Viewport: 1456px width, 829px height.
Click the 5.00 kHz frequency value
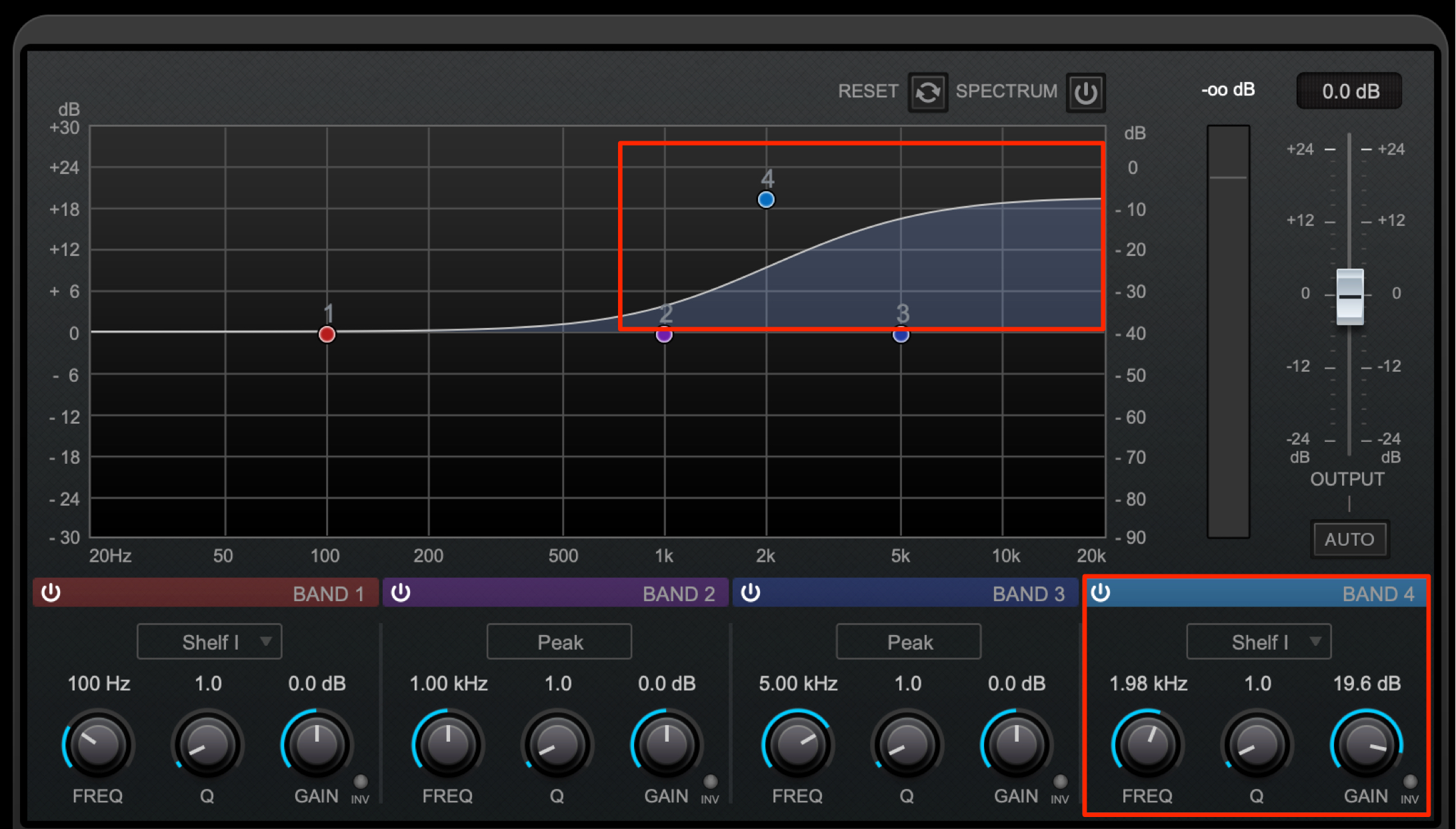coord(798,684)
